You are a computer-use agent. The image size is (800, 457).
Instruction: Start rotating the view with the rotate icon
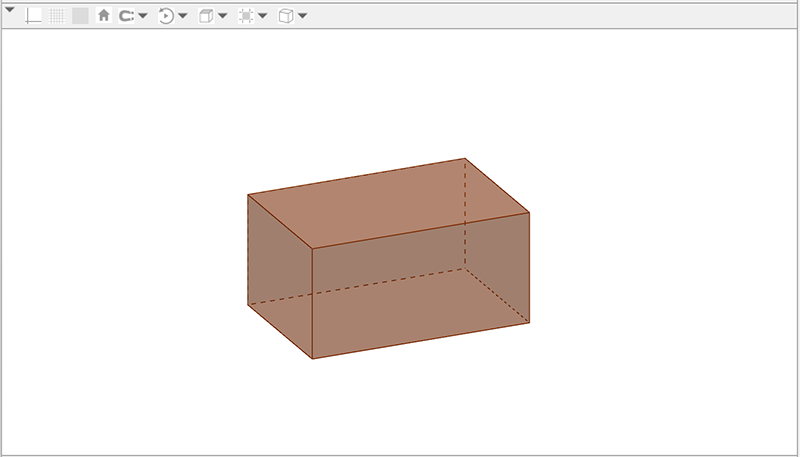coord(166,16)
